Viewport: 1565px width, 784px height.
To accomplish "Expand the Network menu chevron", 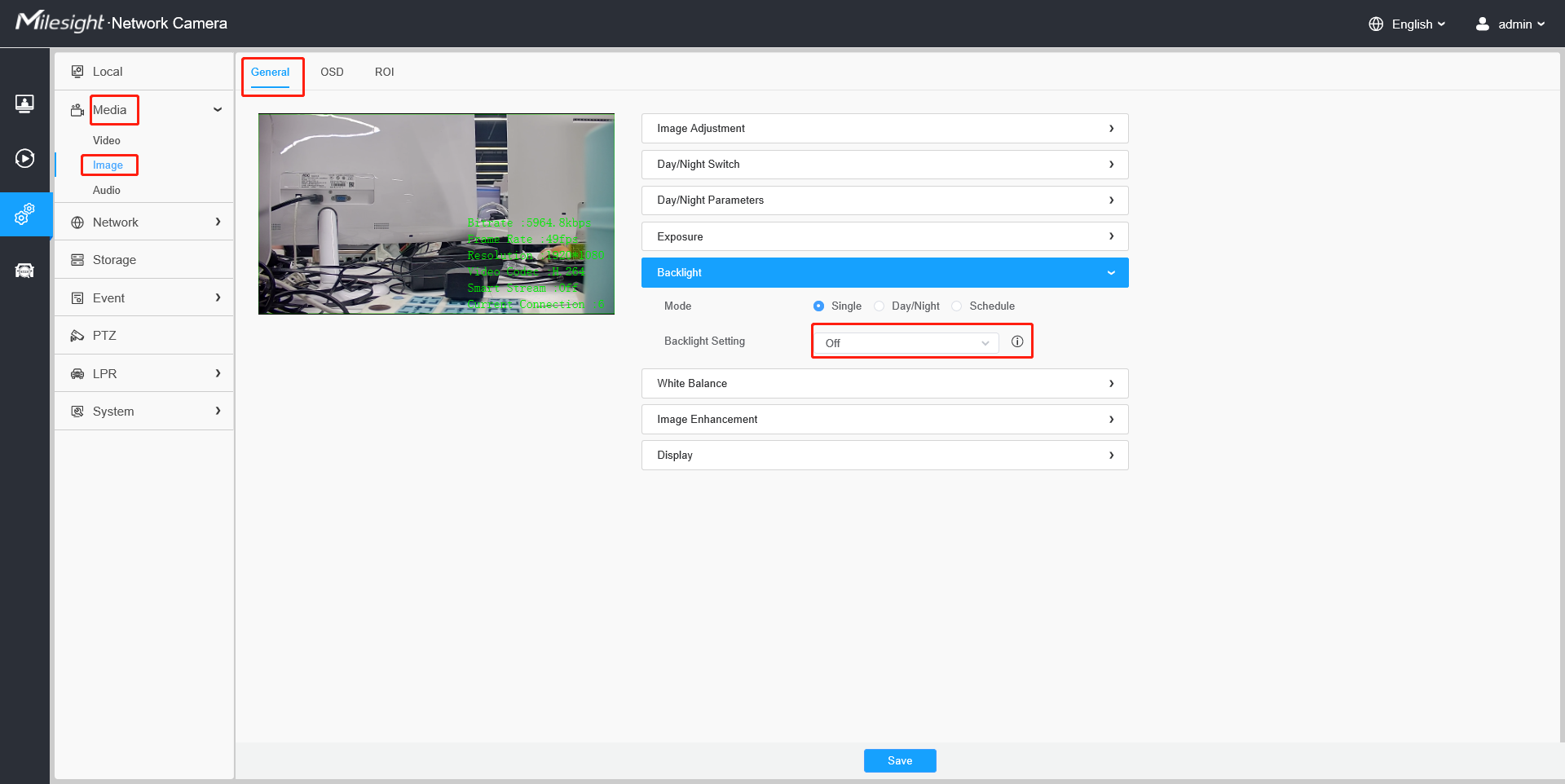I will (x=218, y=222).
